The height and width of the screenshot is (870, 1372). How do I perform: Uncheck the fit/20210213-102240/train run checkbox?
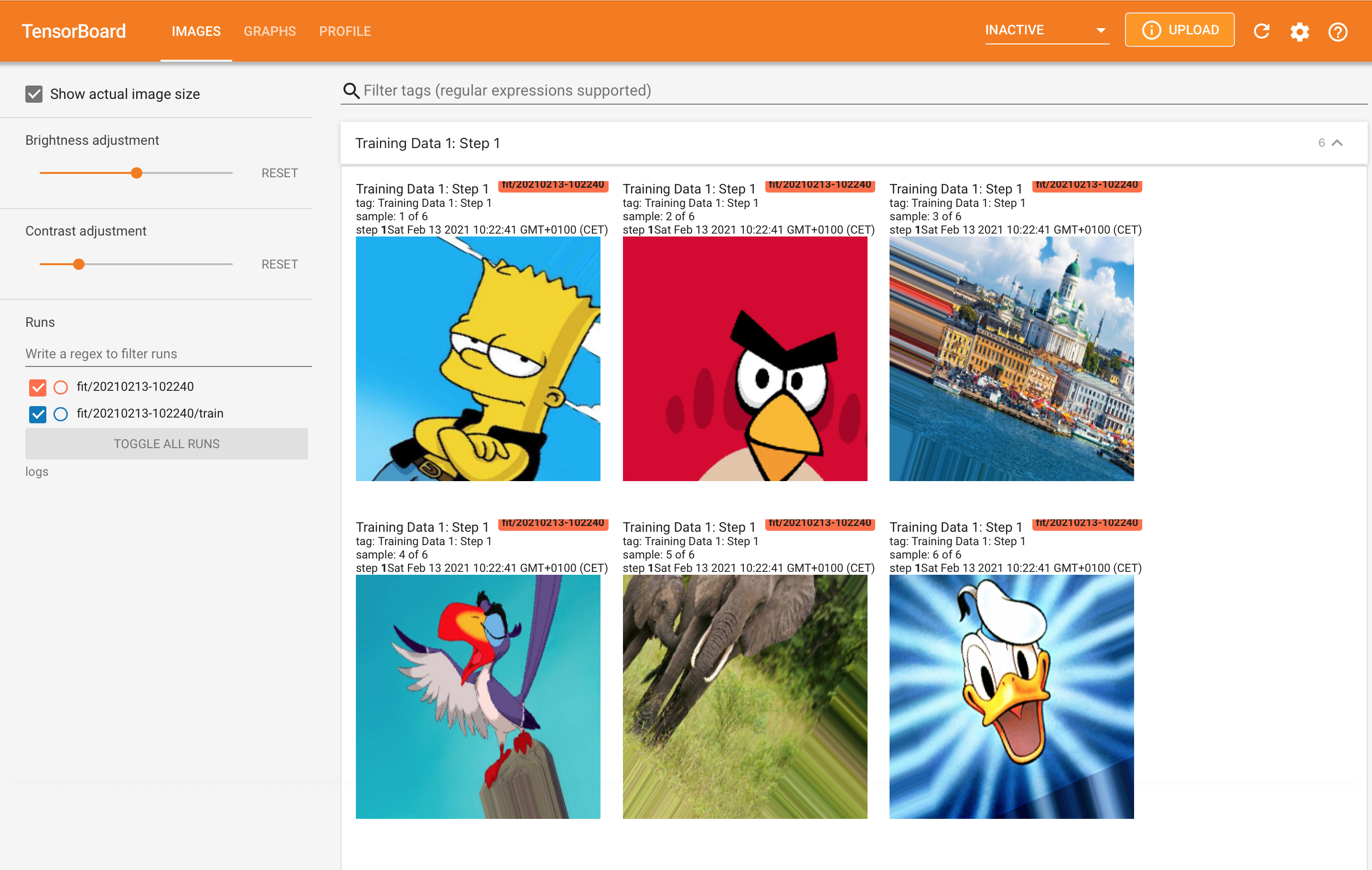pyautogui.click(x=38, y=414)
